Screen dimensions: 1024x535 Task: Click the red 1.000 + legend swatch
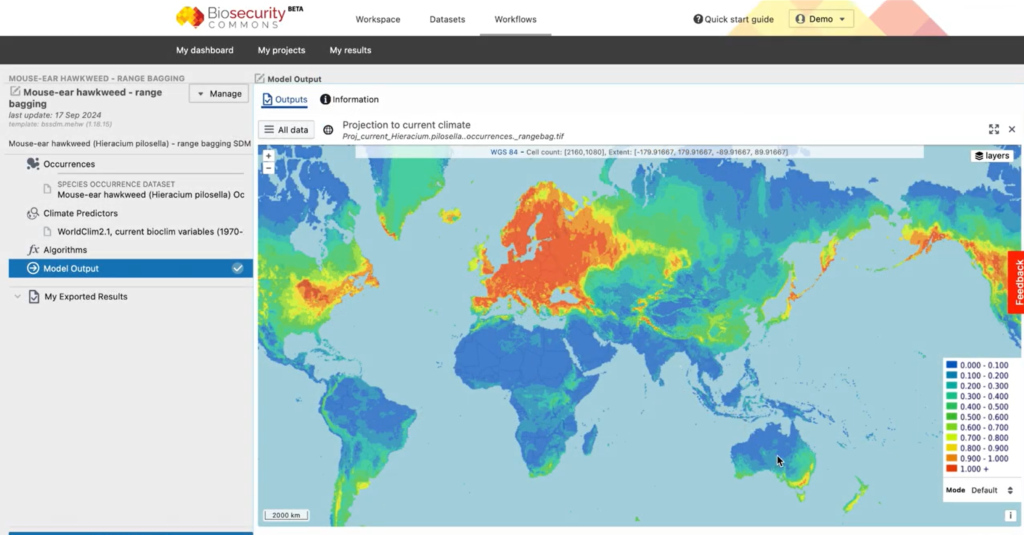pyautogui.click(x=952, y=468)
